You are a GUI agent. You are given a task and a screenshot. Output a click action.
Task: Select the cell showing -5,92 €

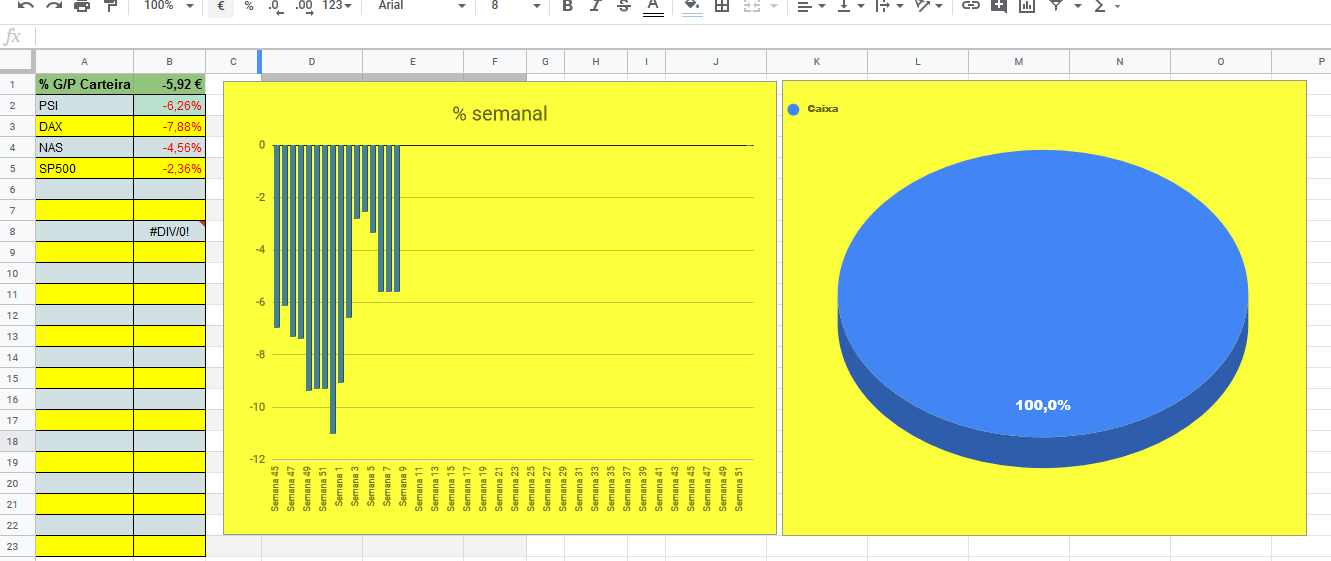[169, 85]
